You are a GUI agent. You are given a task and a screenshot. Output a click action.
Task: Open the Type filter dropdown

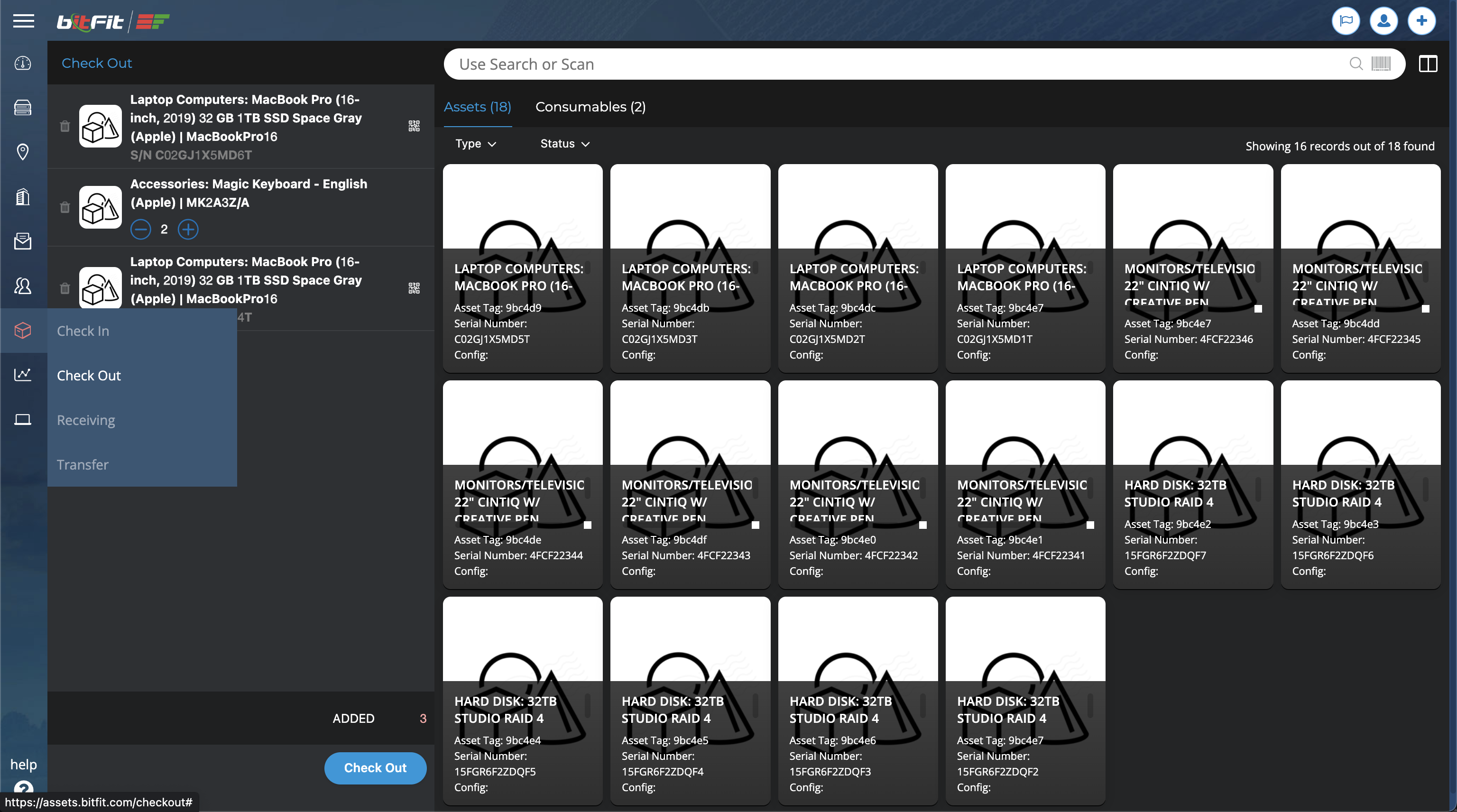coord(475,144)
